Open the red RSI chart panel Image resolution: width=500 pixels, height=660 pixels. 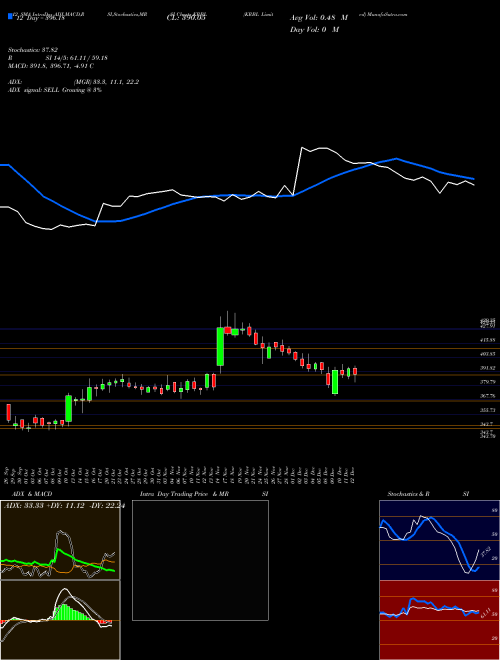[x=439, y=620]
